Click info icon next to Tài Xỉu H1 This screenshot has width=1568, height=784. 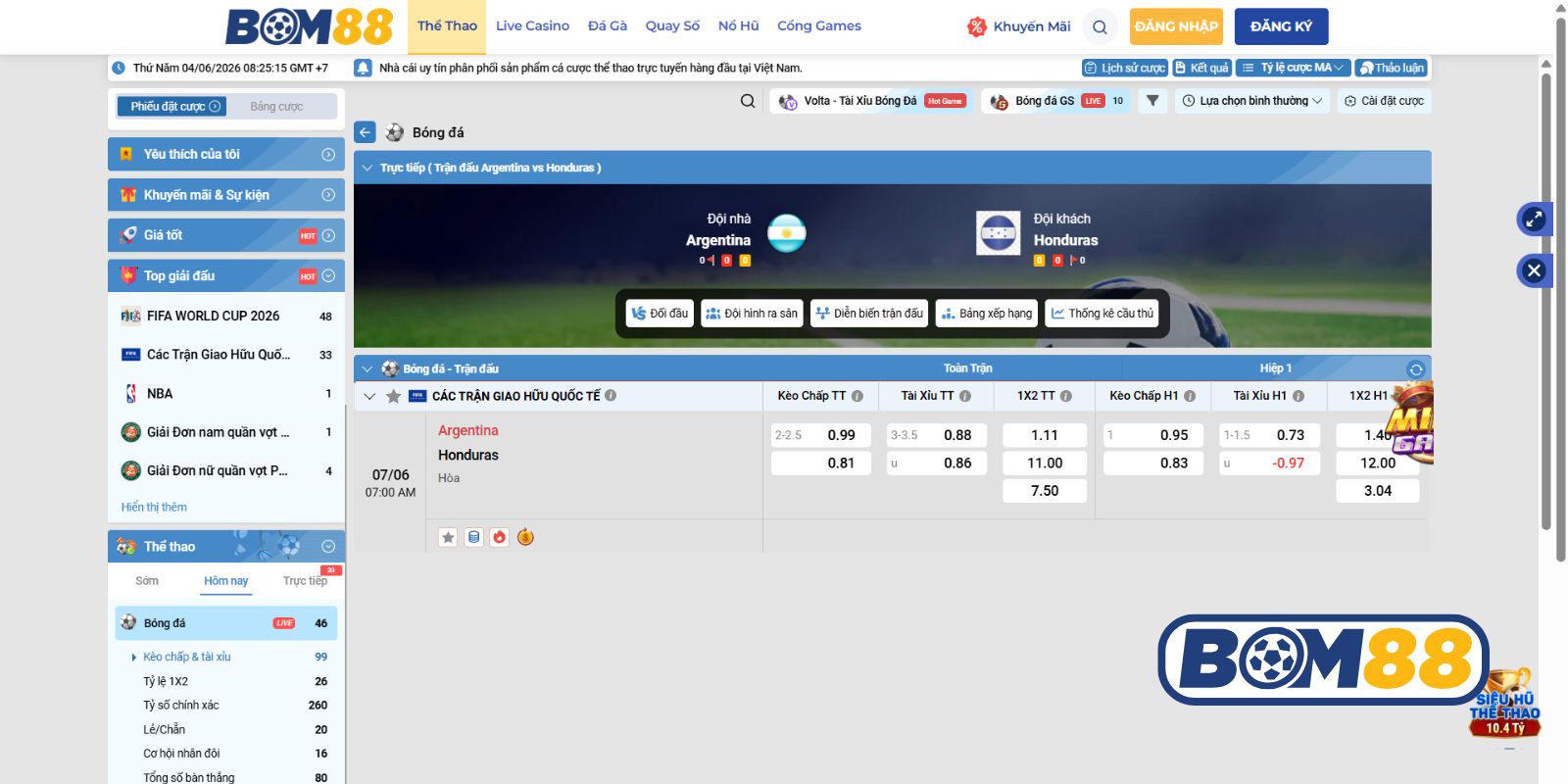[1298, 396]
